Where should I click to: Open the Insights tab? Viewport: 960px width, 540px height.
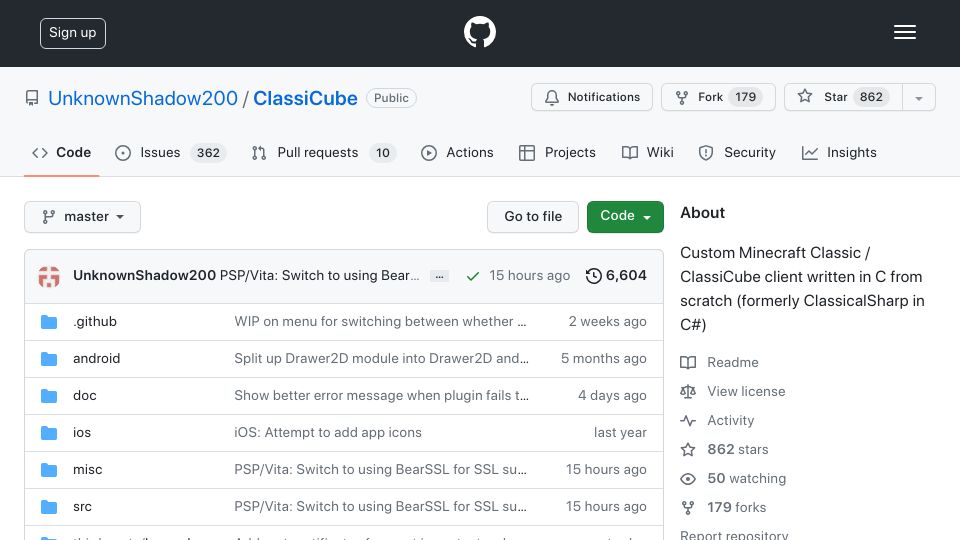pos(839,152)
